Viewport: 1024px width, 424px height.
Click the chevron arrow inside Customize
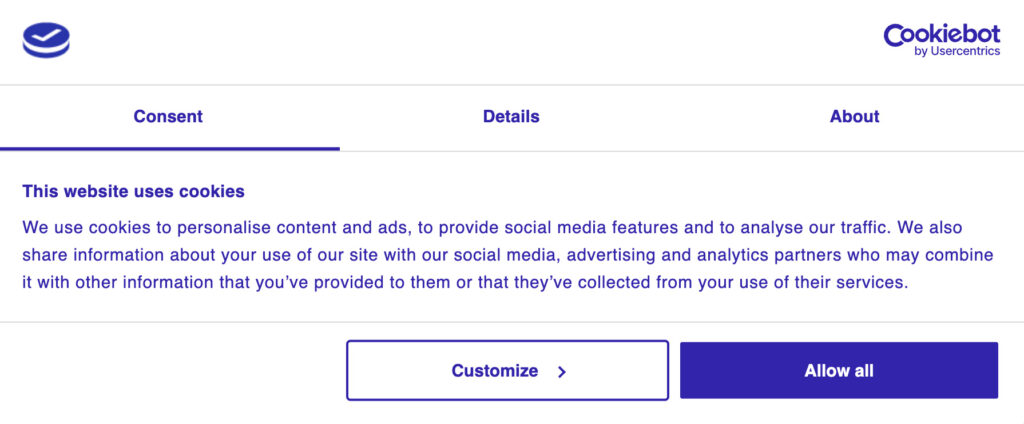[x=562, y=372]
